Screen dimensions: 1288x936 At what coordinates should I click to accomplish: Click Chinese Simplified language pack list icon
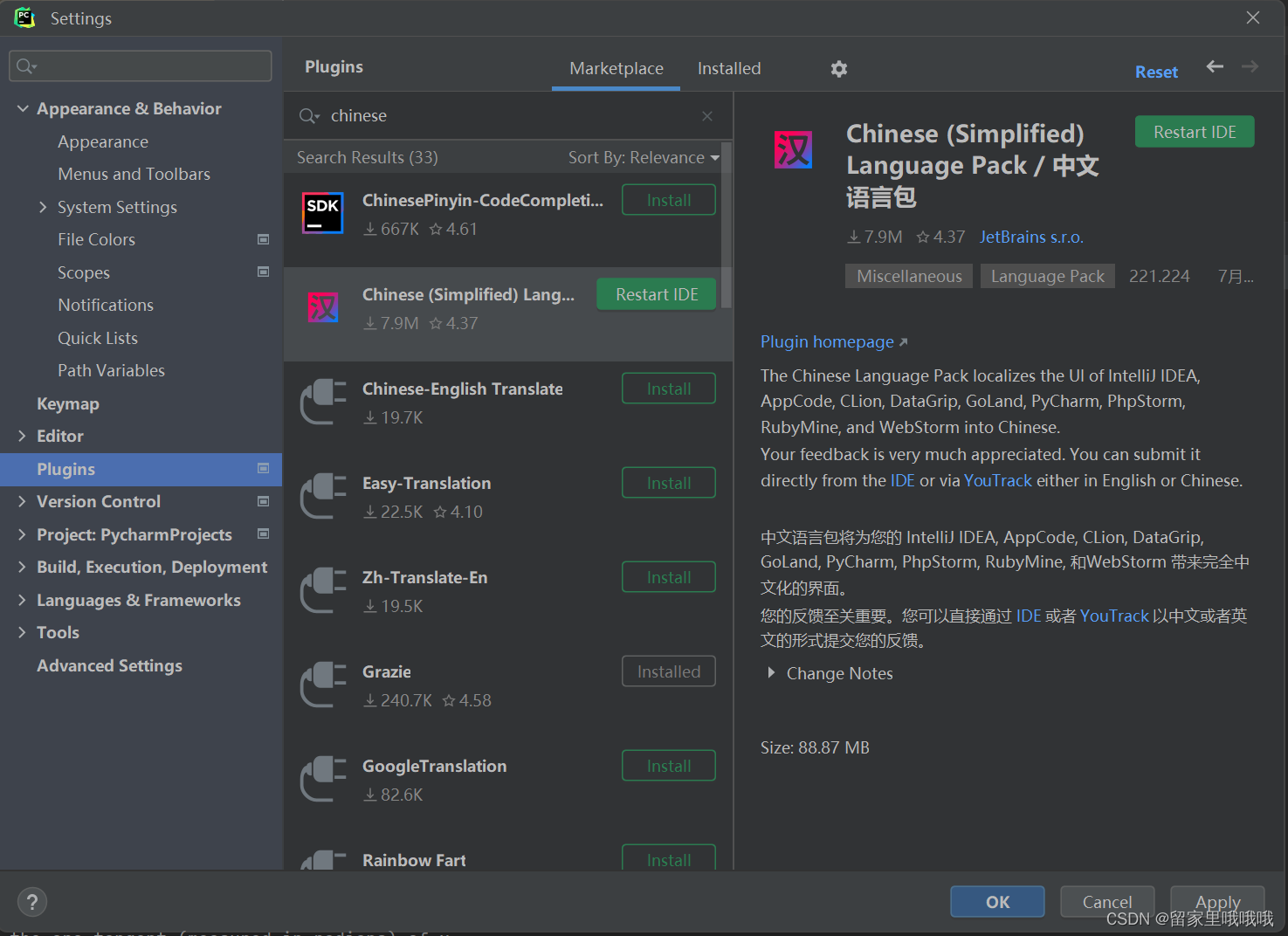point(323,307)
